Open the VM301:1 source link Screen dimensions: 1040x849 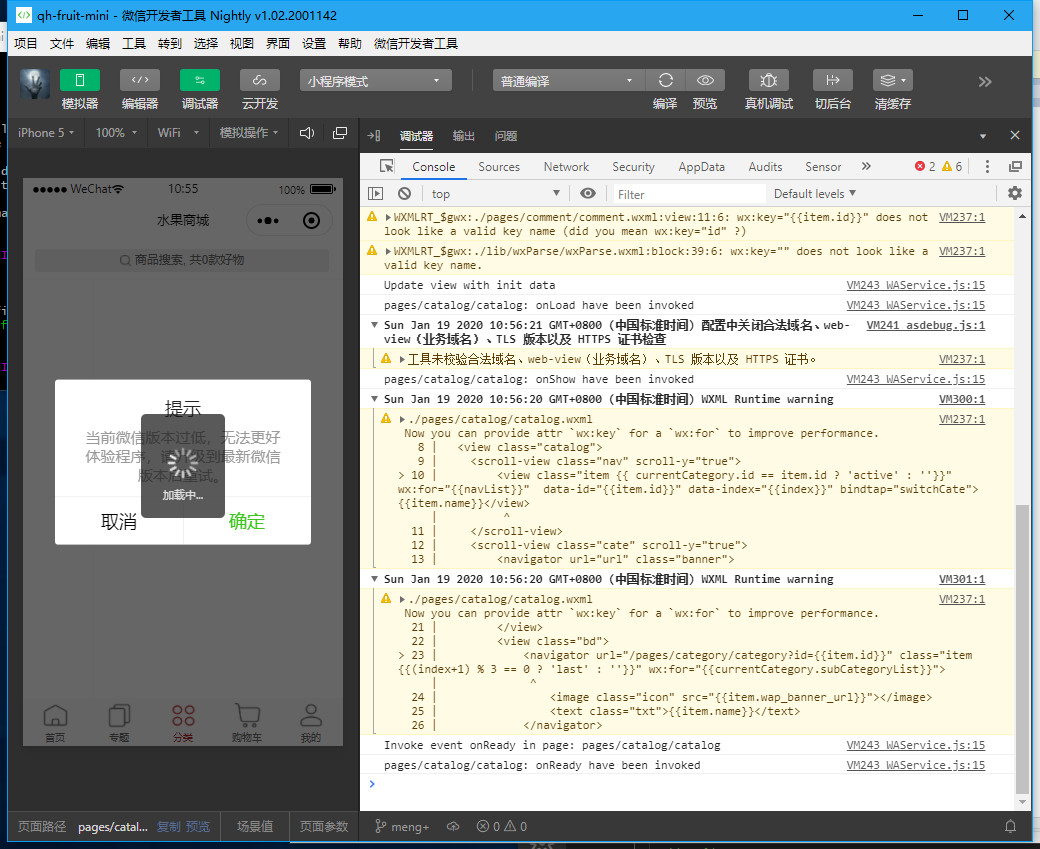pyautogui.click(x=962, y=579)
